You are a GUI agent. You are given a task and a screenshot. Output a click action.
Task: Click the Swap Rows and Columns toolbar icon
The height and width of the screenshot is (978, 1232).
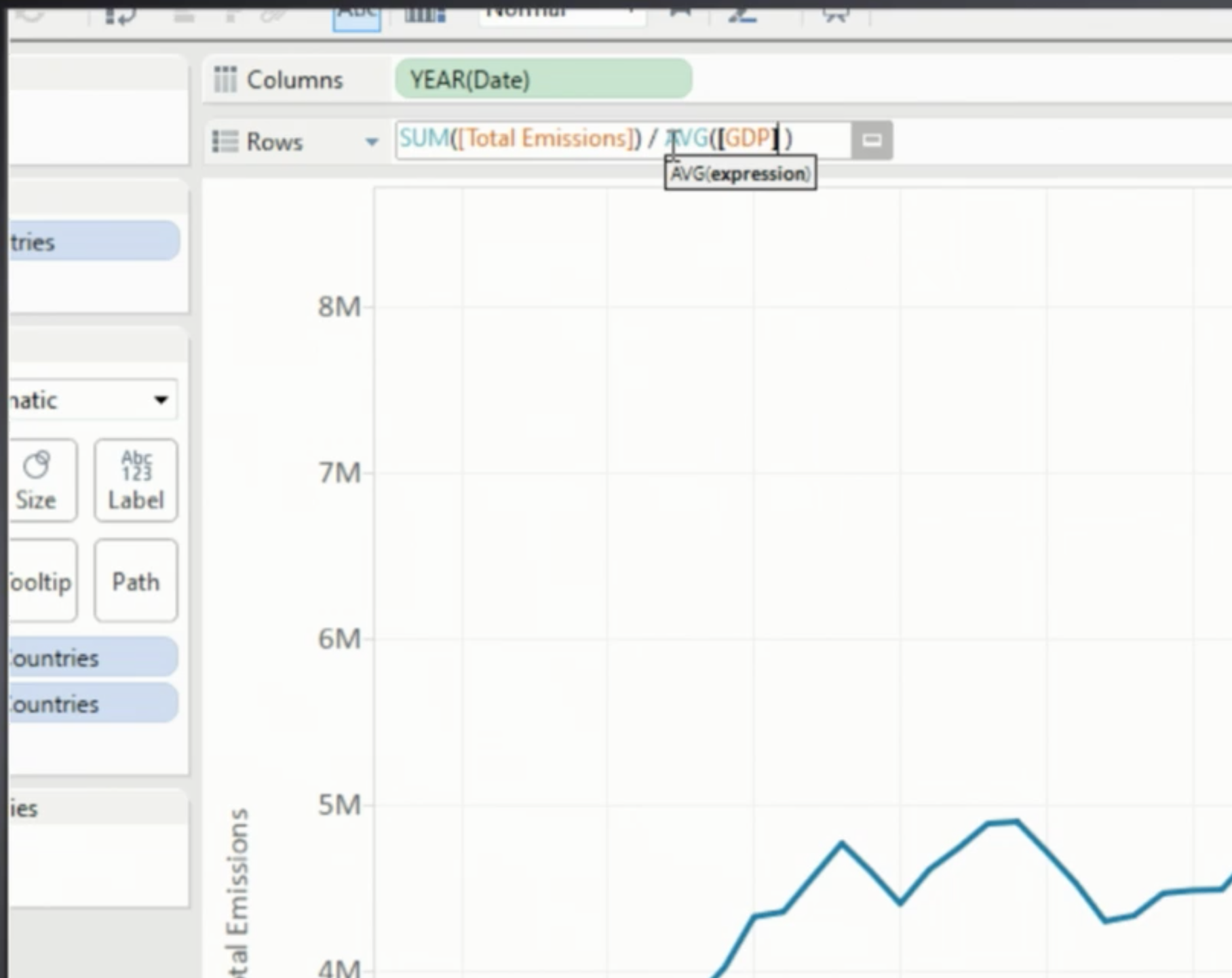[x=121, y=14]
